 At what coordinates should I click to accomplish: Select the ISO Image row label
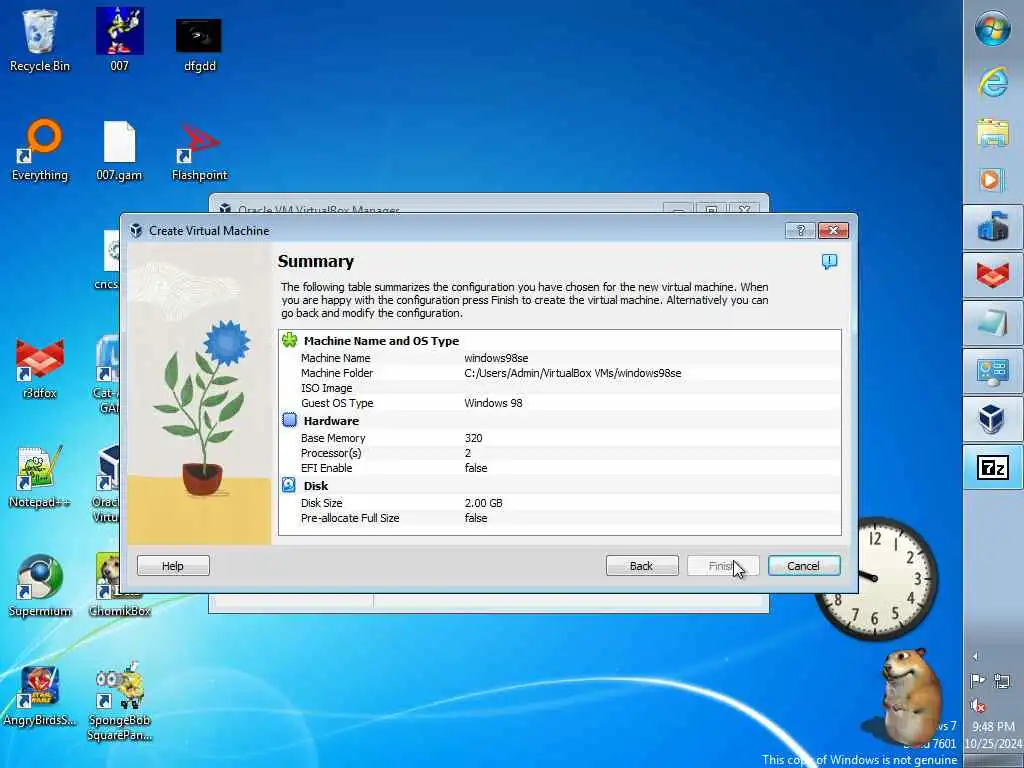click(327, 388)
